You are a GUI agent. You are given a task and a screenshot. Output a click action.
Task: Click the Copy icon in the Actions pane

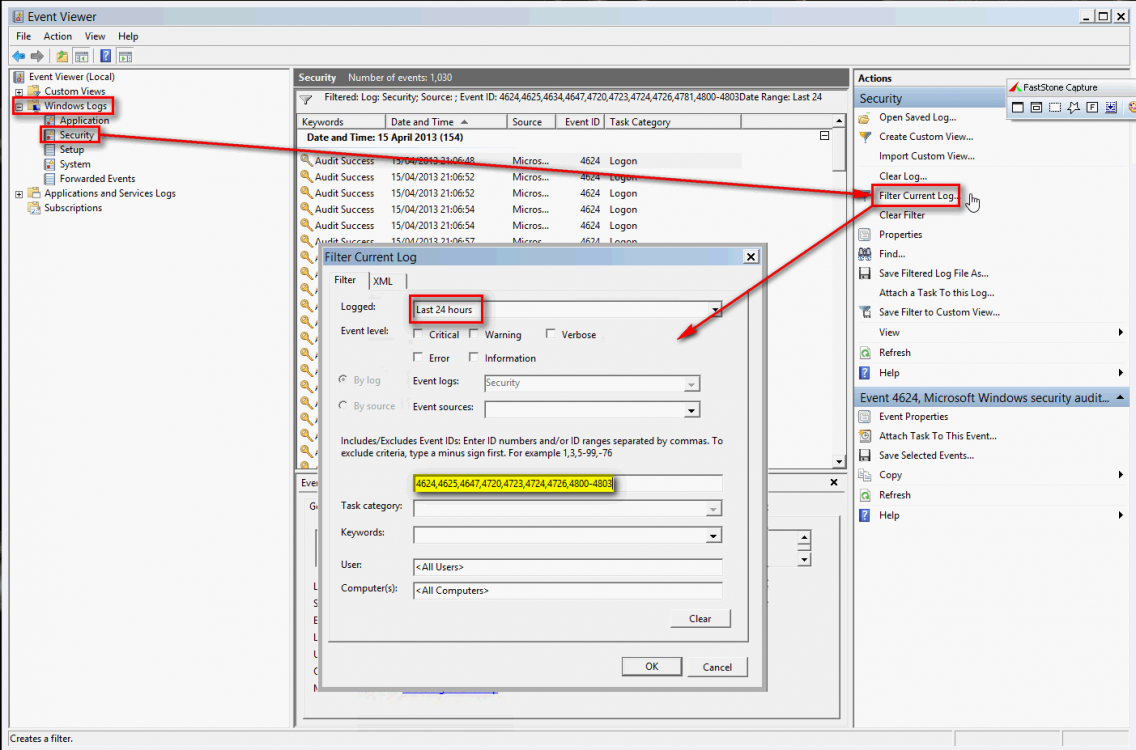click(865, 475)
